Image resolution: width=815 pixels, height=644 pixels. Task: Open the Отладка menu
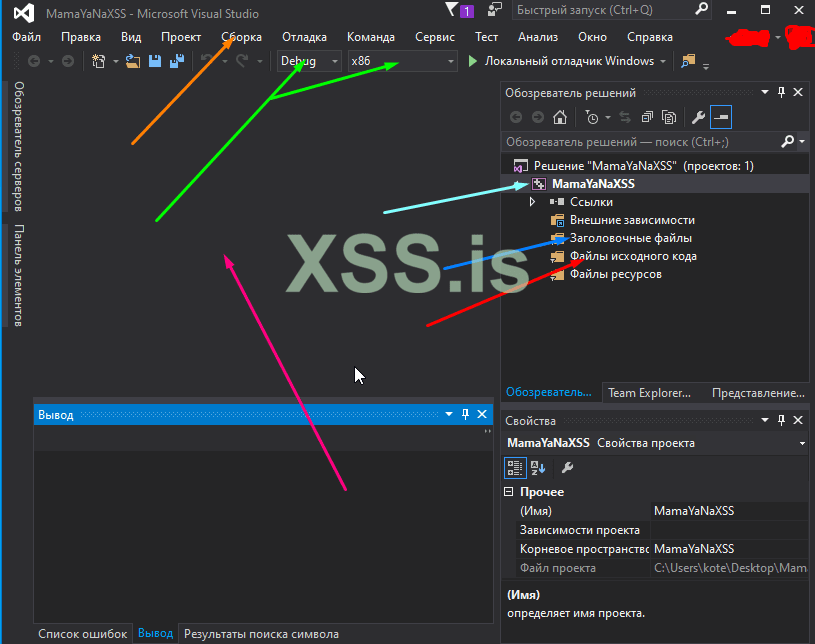(x=305, y=37)
